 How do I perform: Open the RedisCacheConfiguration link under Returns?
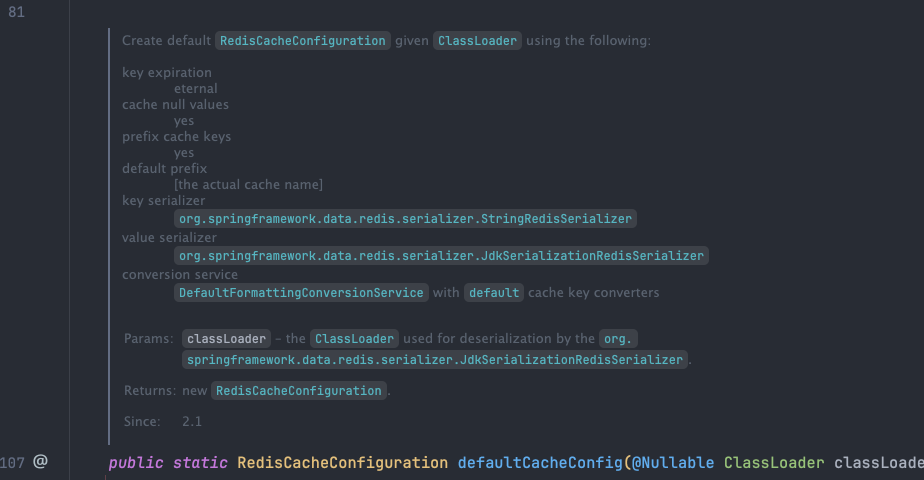tap(298, 390)
